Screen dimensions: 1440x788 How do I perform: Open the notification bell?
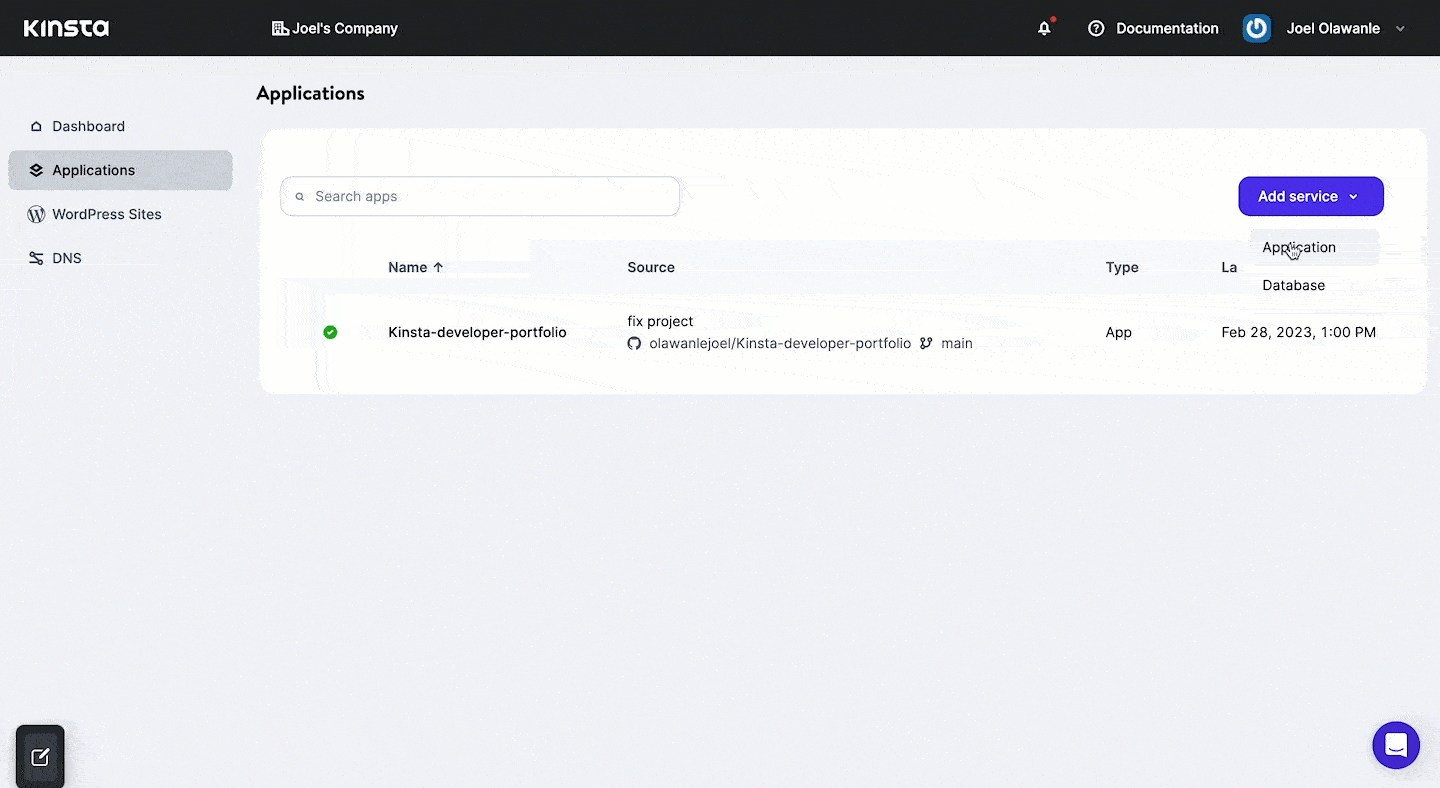click(x=1044, y=28)
